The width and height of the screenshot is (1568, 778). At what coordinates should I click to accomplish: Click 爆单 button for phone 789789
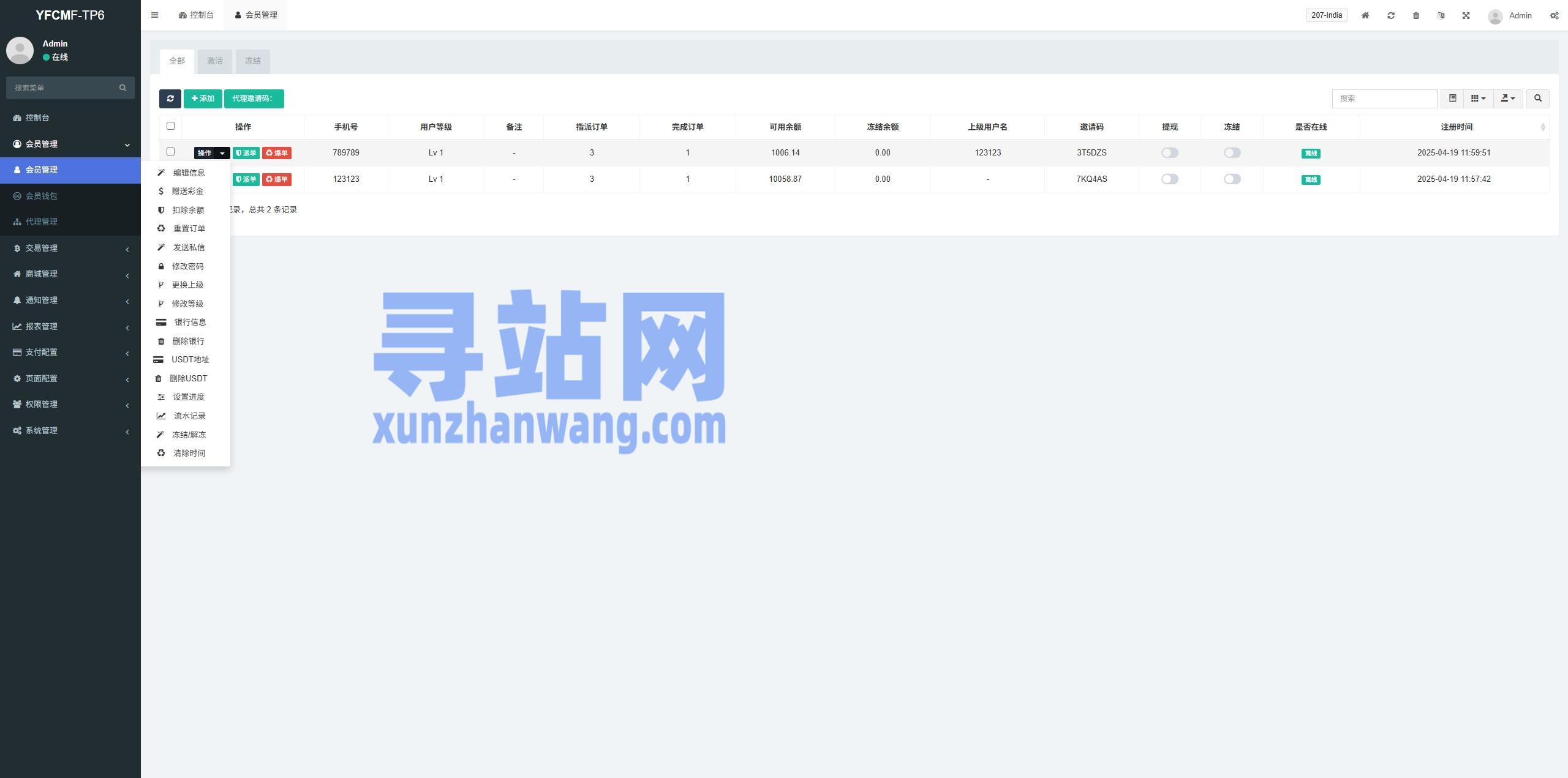pyautogui.click(x=277, y=153)
